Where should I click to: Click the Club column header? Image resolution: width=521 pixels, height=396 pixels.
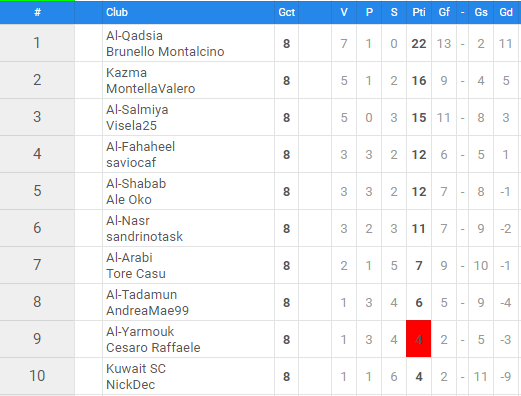[x=117, y=12]
